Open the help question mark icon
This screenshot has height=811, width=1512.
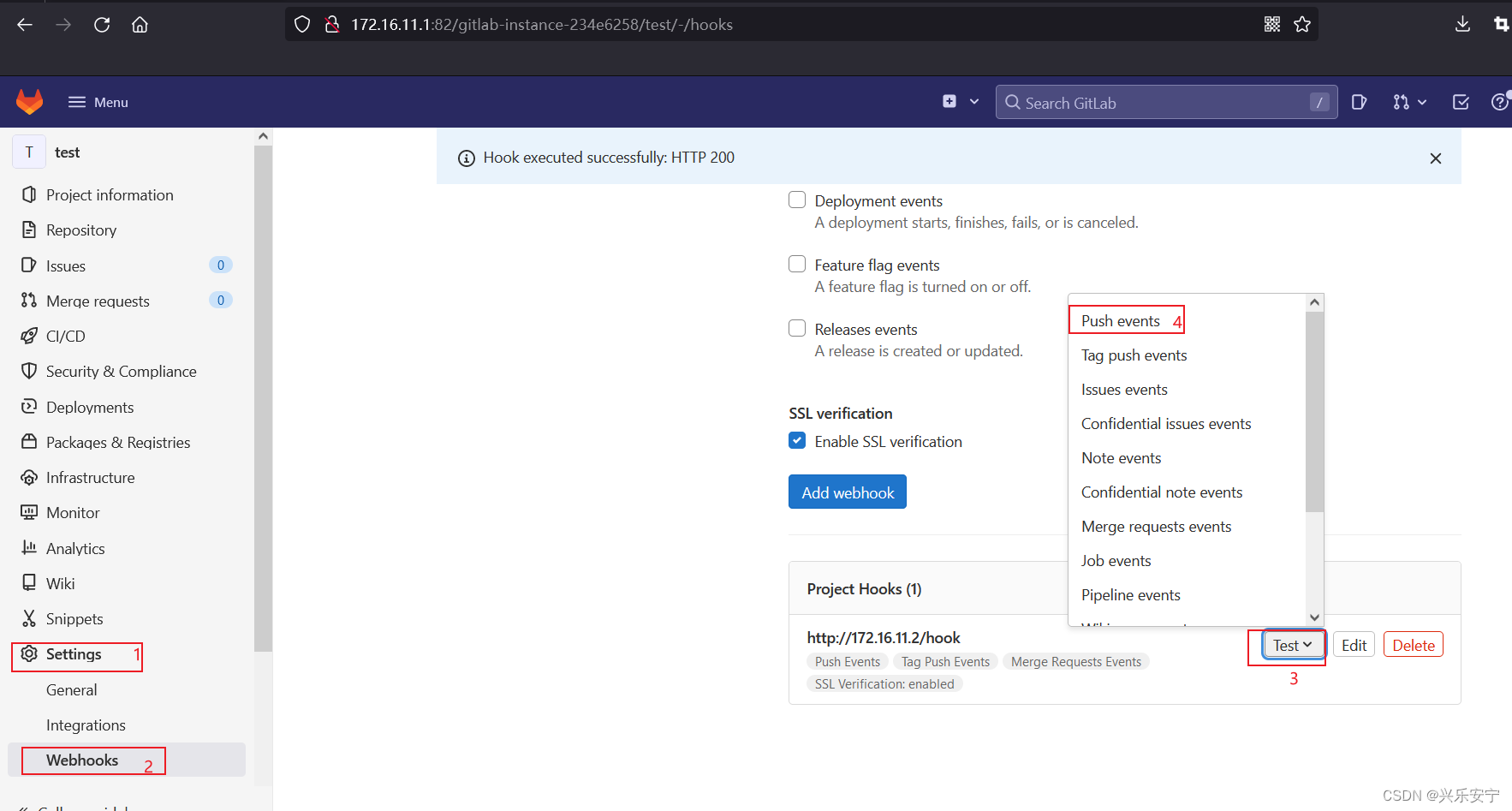pos(1500,102)
